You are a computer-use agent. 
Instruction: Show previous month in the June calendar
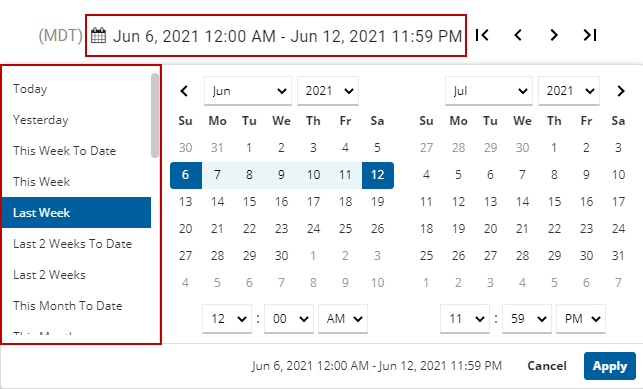[x=184, y=91]
